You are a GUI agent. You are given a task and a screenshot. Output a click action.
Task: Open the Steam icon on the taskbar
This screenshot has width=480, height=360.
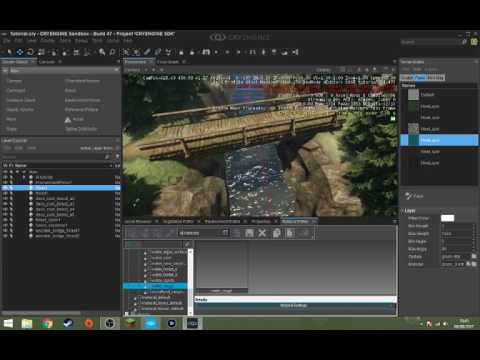[x=68, y=323]
